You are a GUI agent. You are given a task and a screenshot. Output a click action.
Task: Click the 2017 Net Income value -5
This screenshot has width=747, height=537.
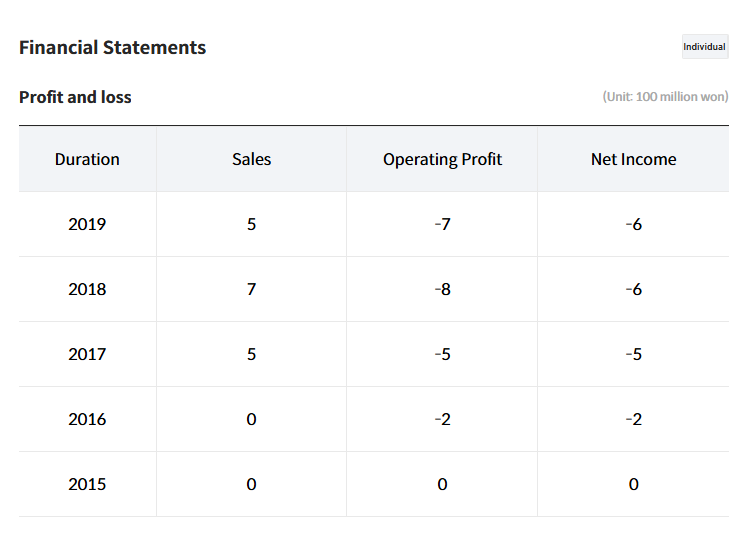pyautogui.click(x=633, y=354)
